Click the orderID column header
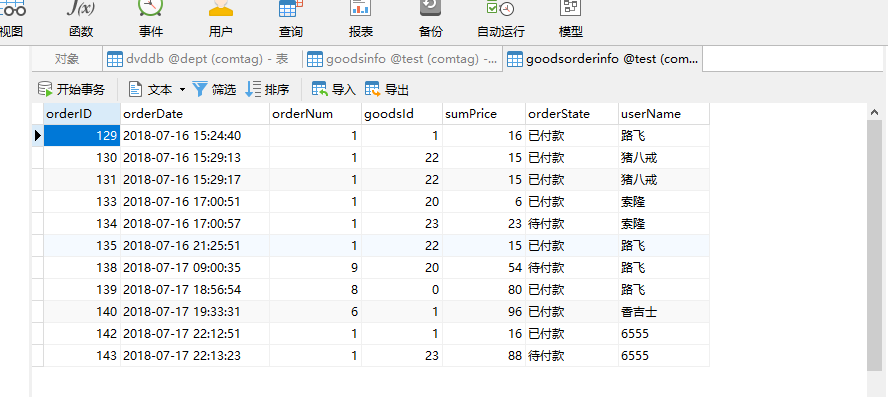The width and height of the screenshot is (888, 397). tap(82, 114)
